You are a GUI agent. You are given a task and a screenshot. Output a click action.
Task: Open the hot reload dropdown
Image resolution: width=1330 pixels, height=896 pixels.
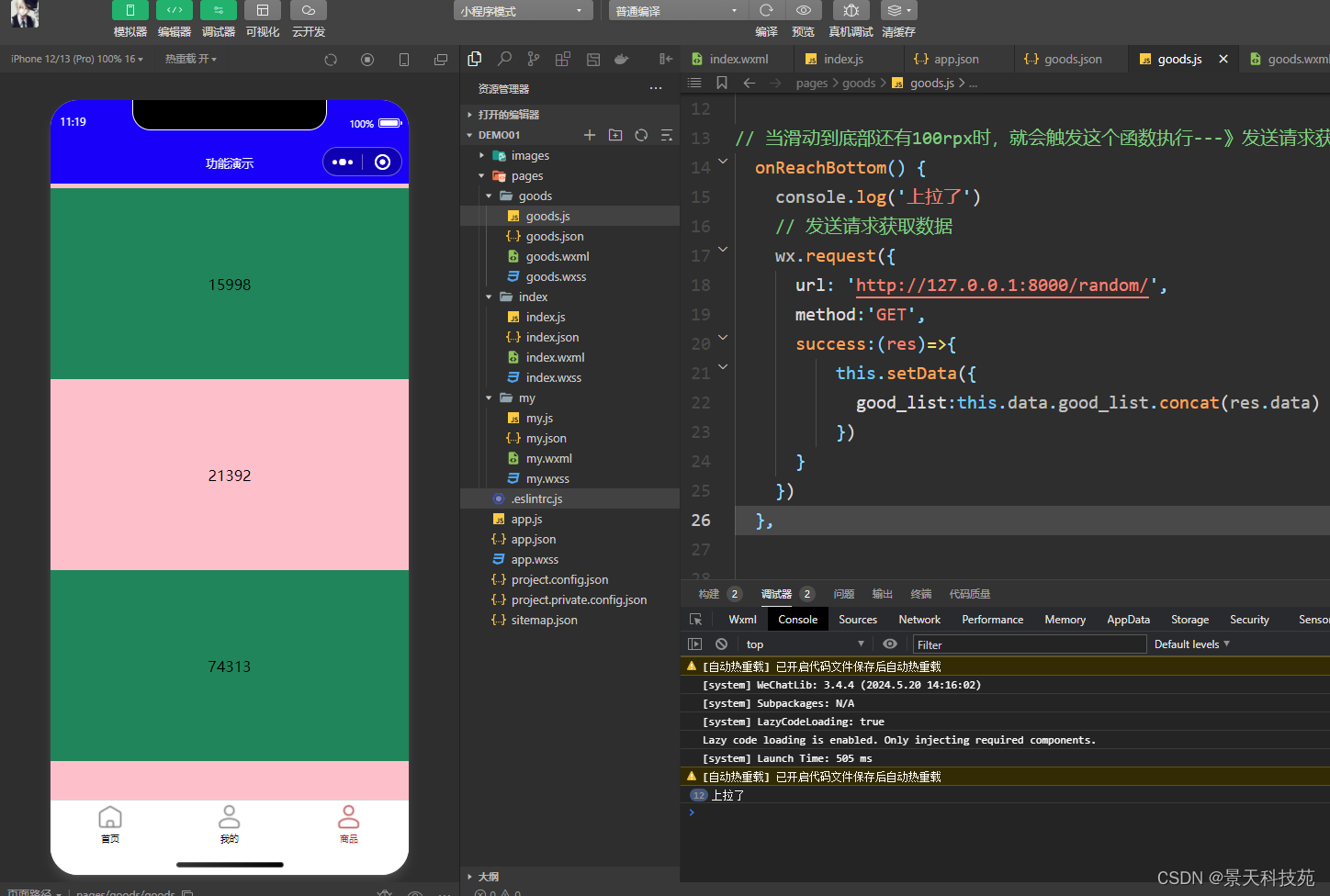click(x=191, y=59)
